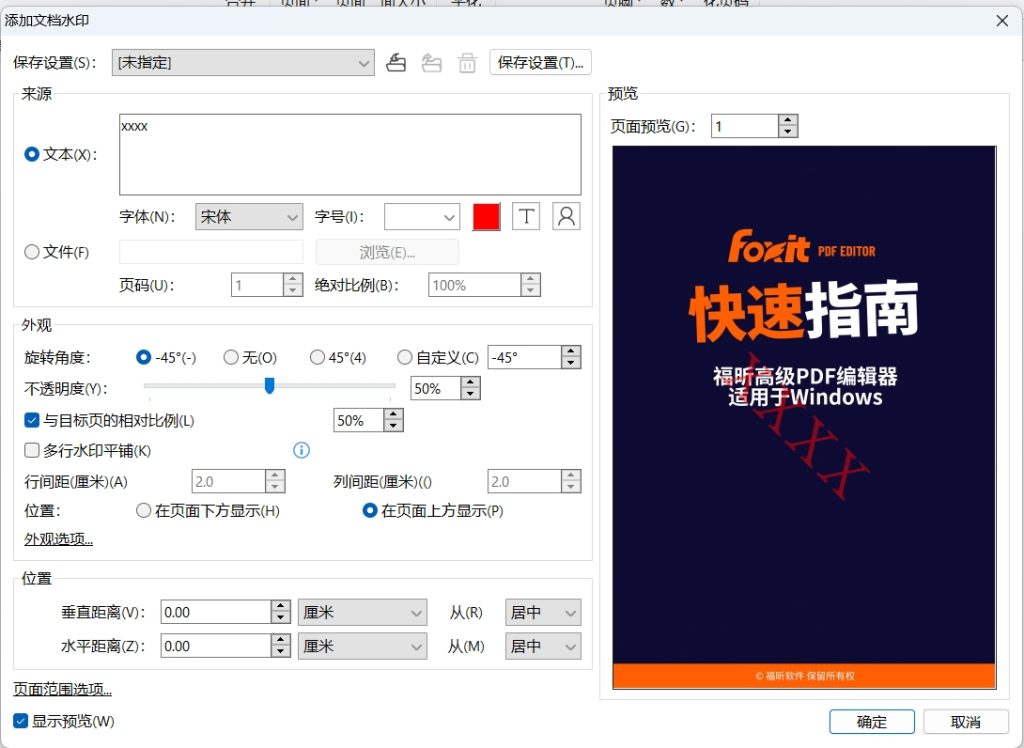Viewport: 1024px width, 748px height.
Task: Select the 文本(X) source radio button
Action: click(31, 154)
